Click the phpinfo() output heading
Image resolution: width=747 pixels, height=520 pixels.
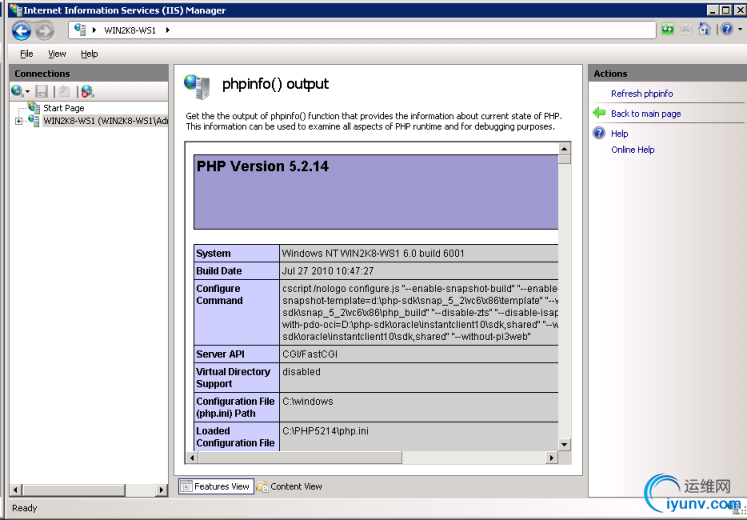pyautogui.click(x=275, y=84)
